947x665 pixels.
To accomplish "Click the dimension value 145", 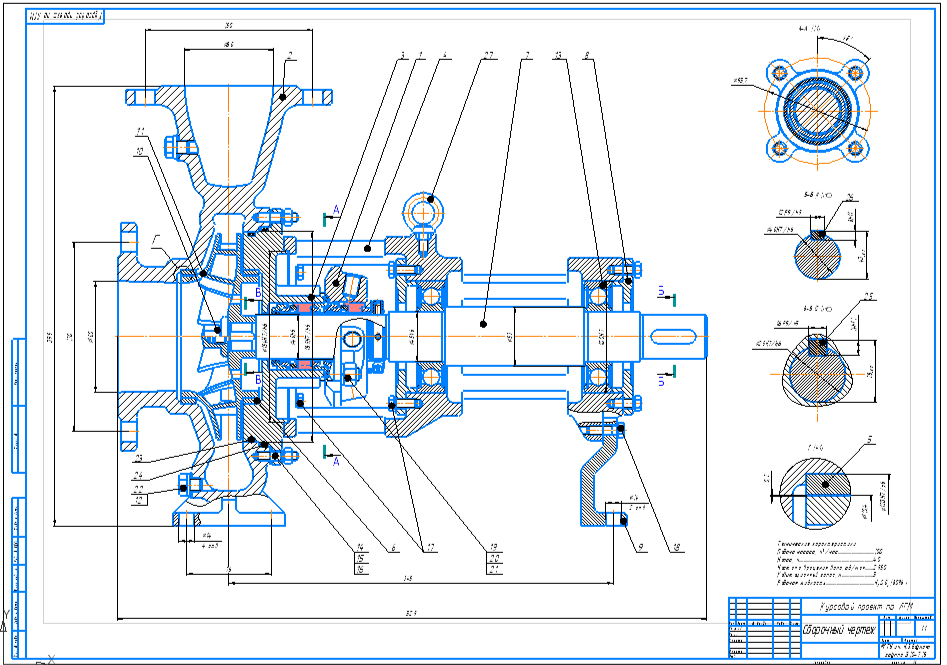I will point(408,579).
